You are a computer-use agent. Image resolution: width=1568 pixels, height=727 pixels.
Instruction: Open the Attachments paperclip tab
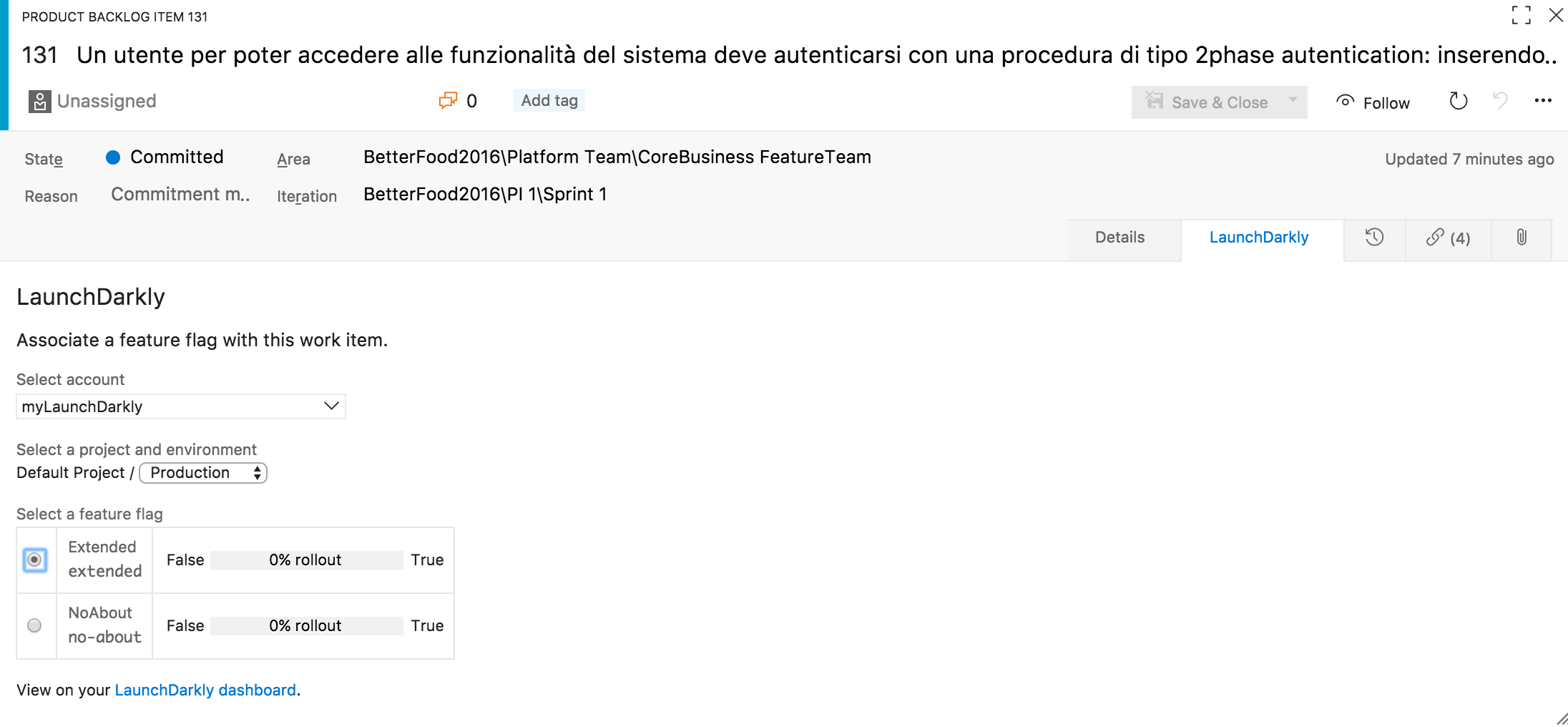[x=1522, y=238]
